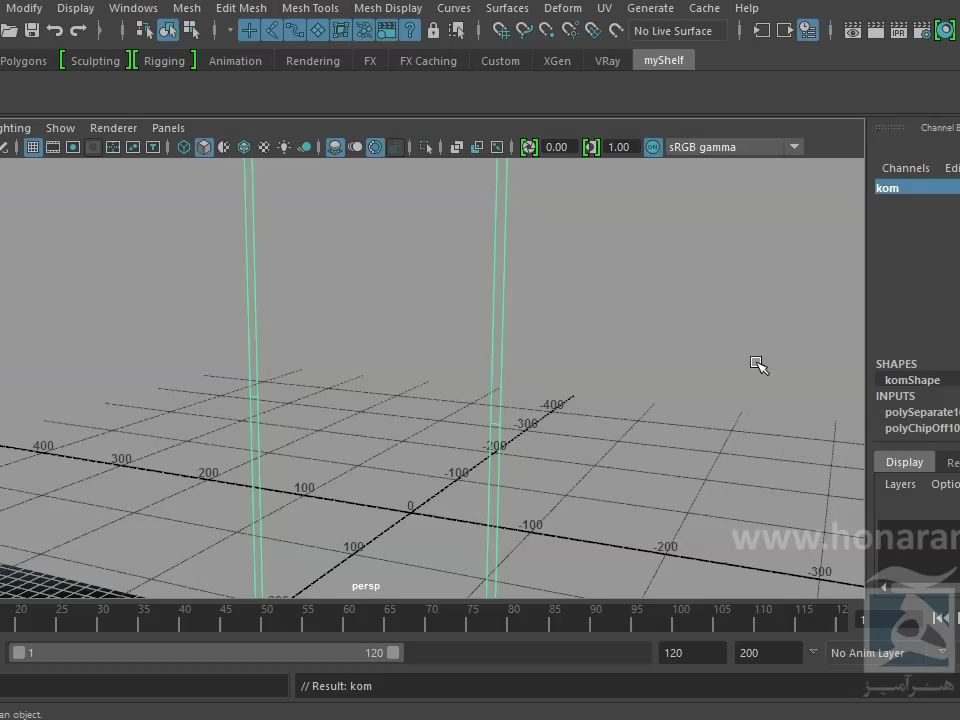Toggle wireframe display in viewport
The width and height of the screenshot is (960, 720).
pos(184,147)
